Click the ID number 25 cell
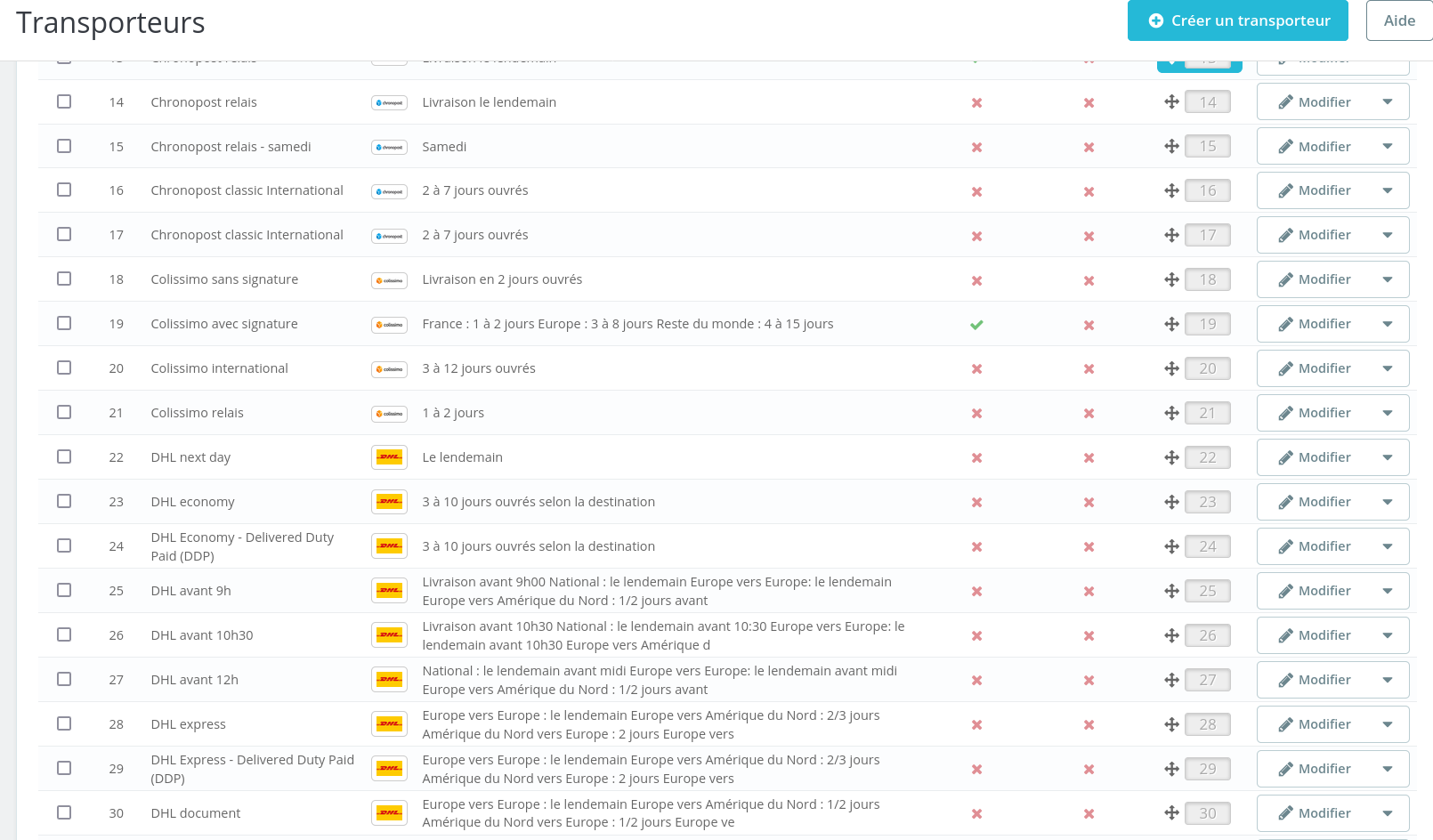Viewport: 1433px width, 840px height. 117,591
